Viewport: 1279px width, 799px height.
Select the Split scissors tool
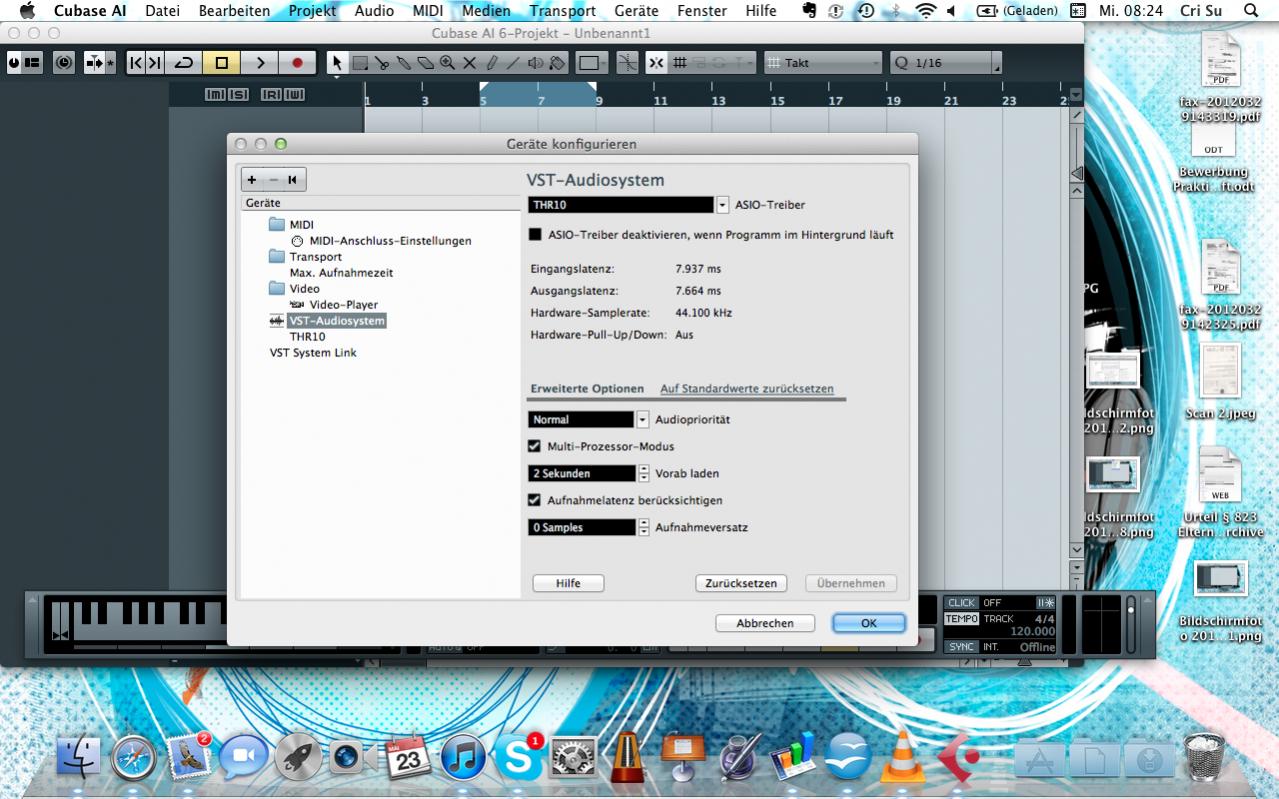tap(382, 63)
